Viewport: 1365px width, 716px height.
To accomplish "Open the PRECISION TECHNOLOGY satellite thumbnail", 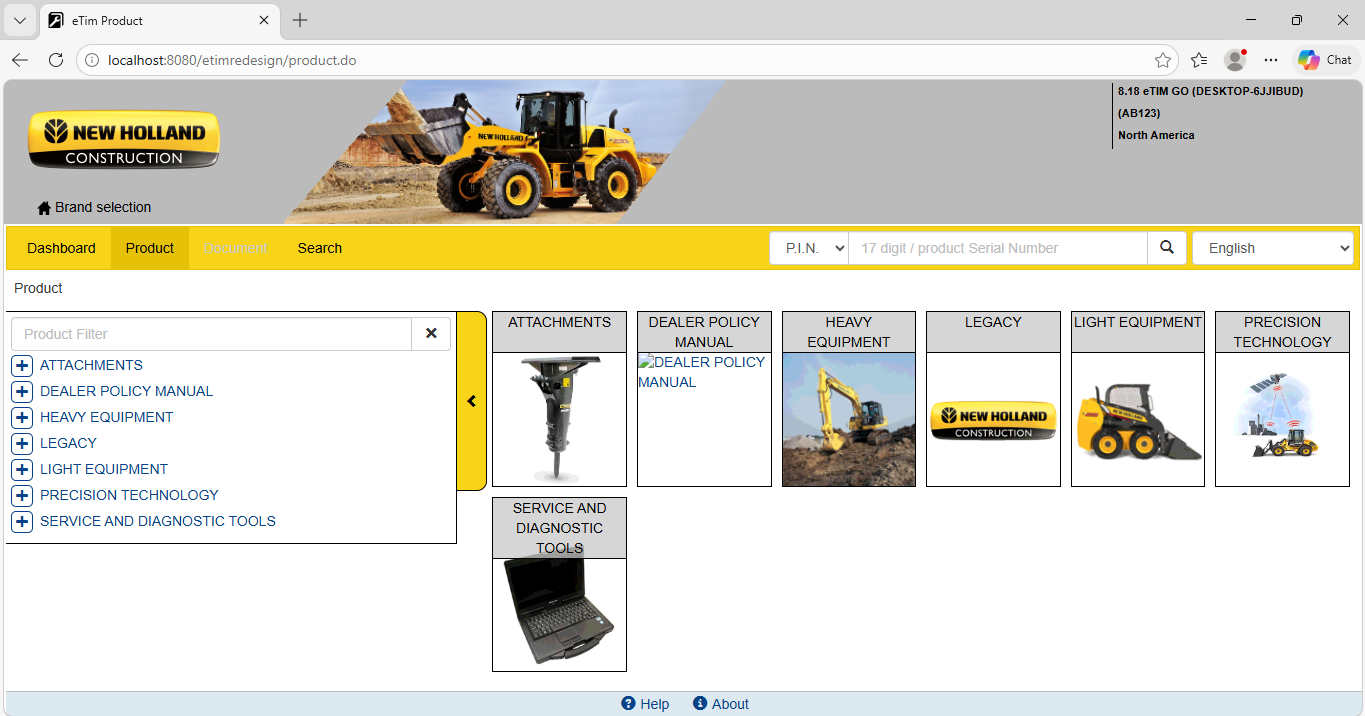I will tap(1282, 420).
